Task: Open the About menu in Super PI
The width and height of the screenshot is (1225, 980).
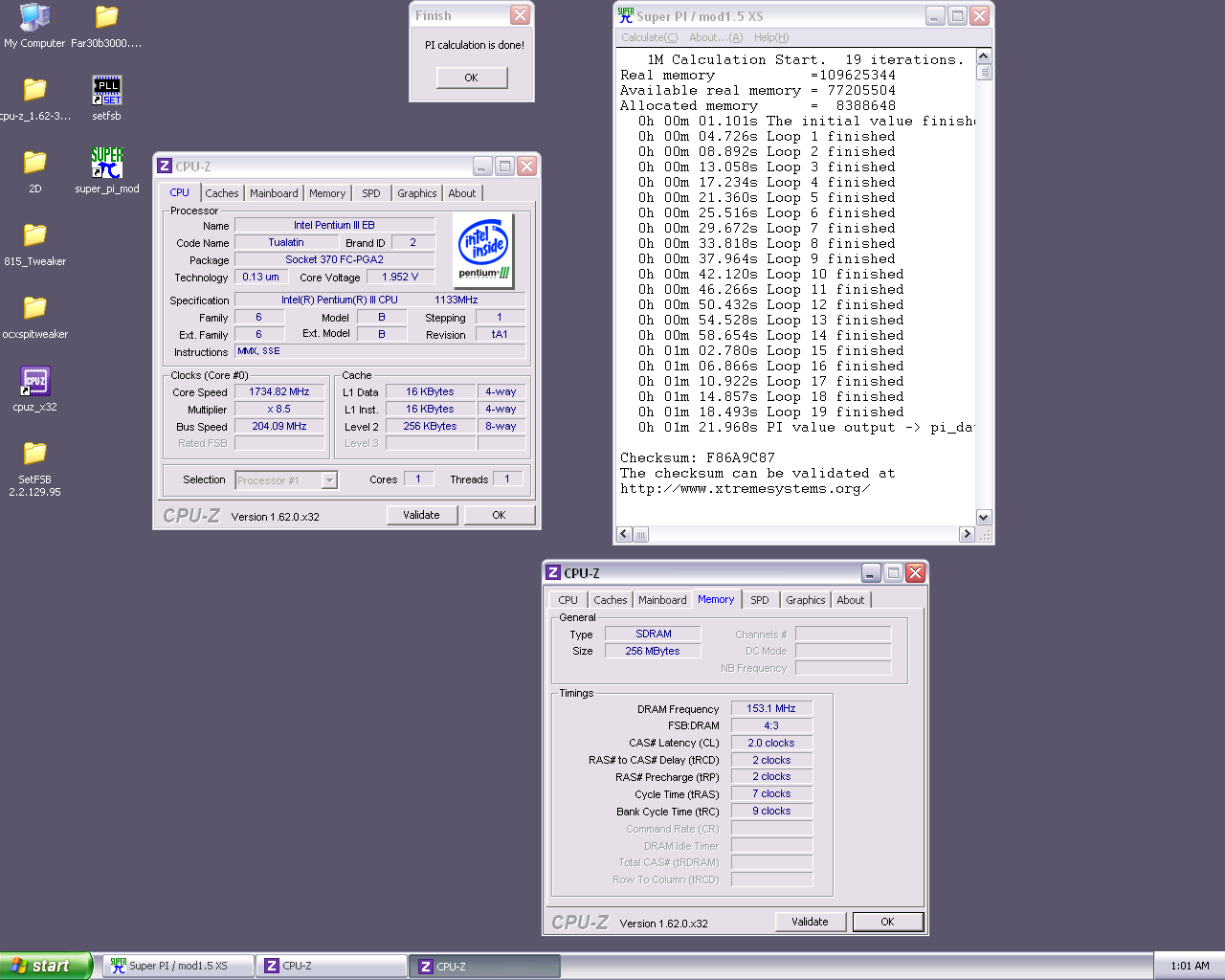Action: pos(716,37)
